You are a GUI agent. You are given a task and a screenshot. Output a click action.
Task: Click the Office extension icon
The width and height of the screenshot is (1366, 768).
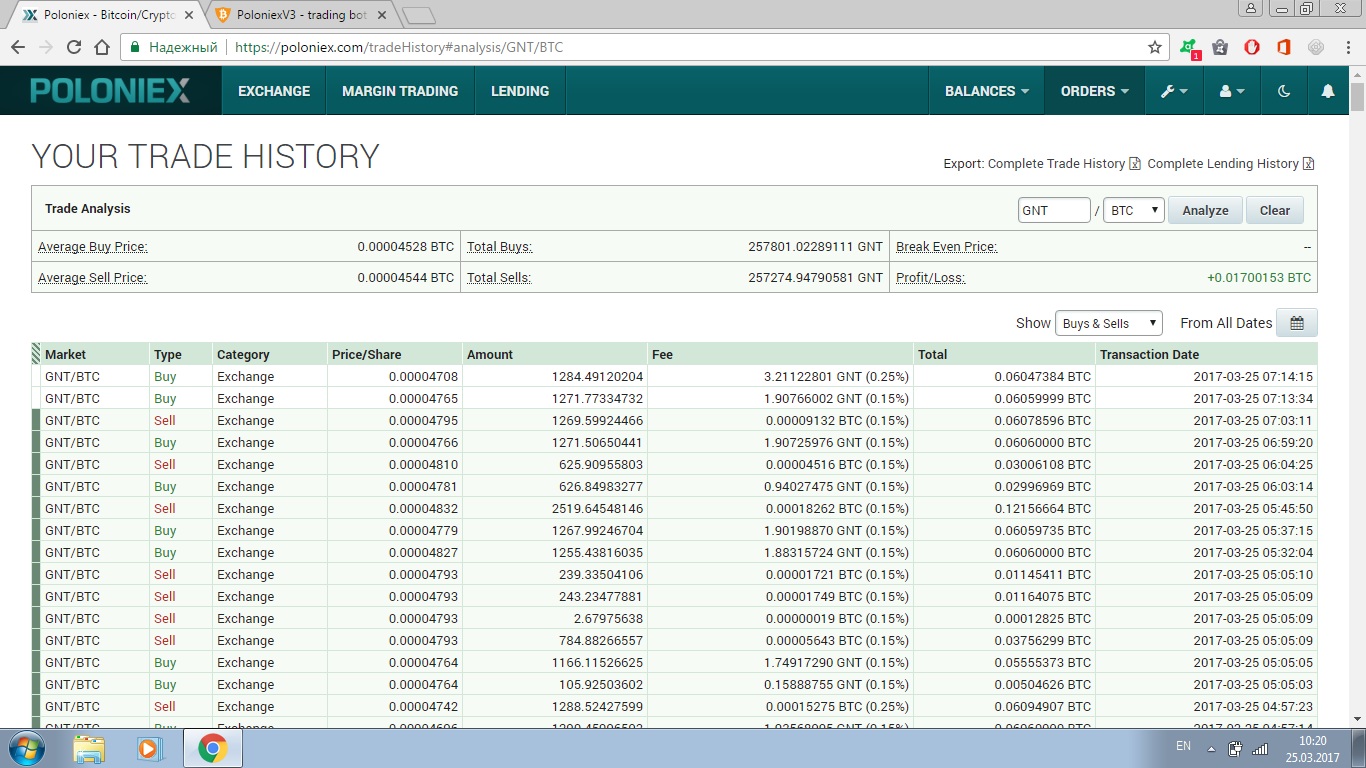point(1284,47)
